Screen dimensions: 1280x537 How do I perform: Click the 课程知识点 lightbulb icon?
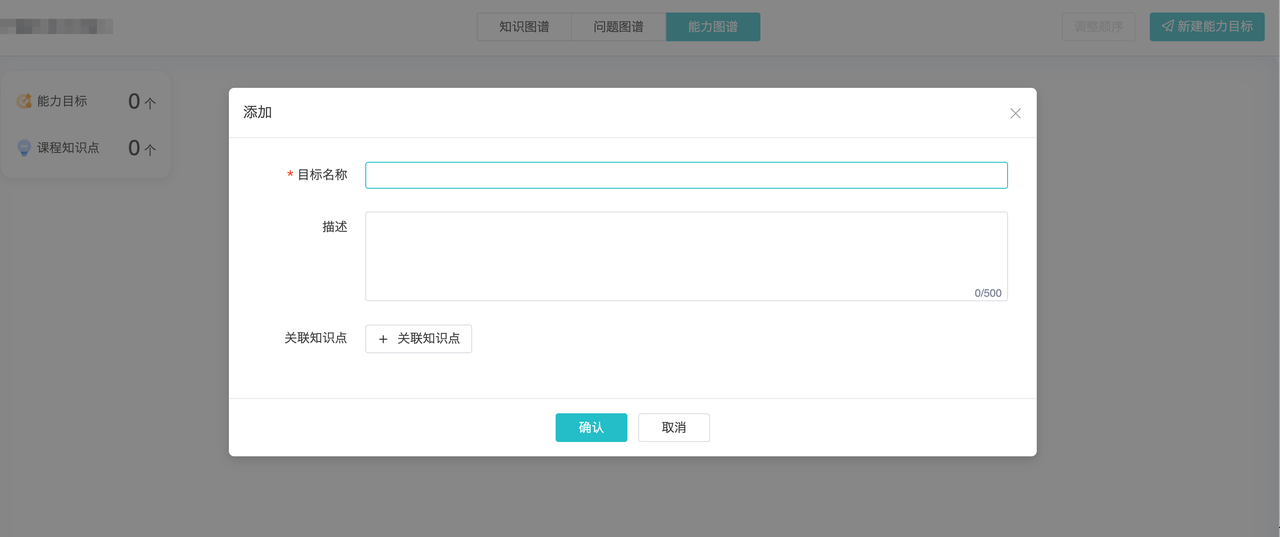pyautogui.click(x=24, y=148)
